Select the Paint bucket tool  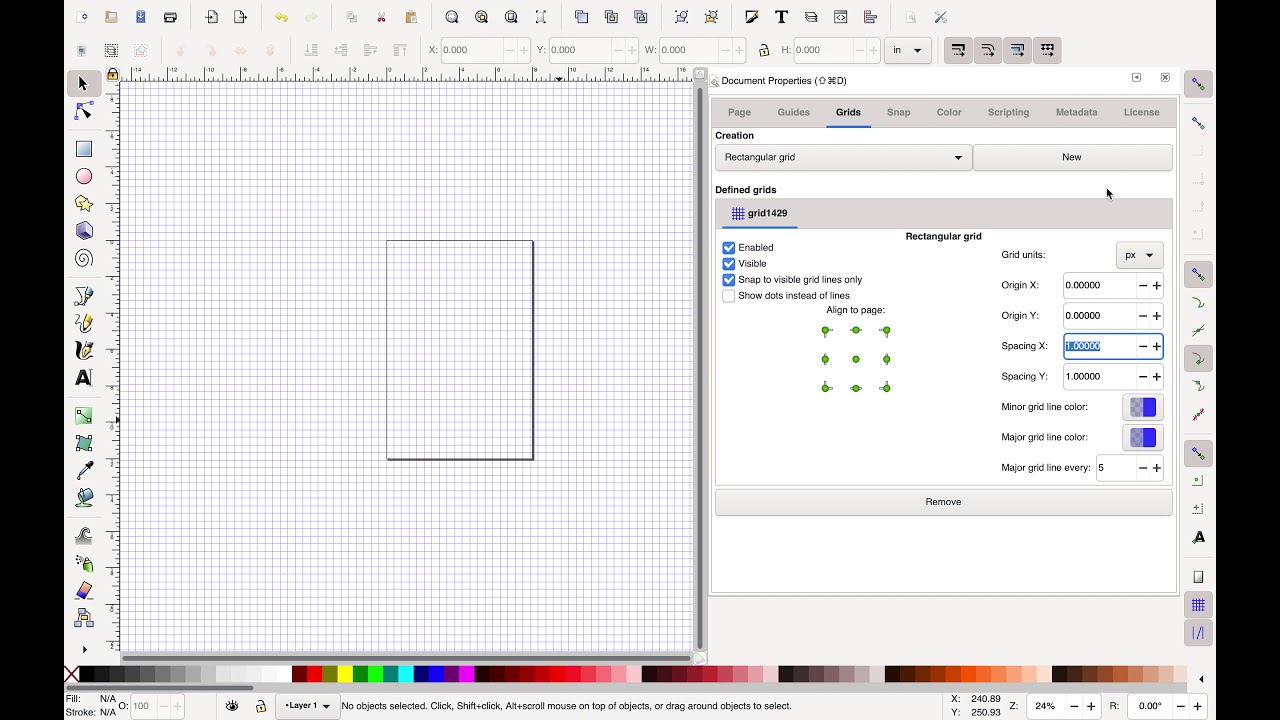84,497
